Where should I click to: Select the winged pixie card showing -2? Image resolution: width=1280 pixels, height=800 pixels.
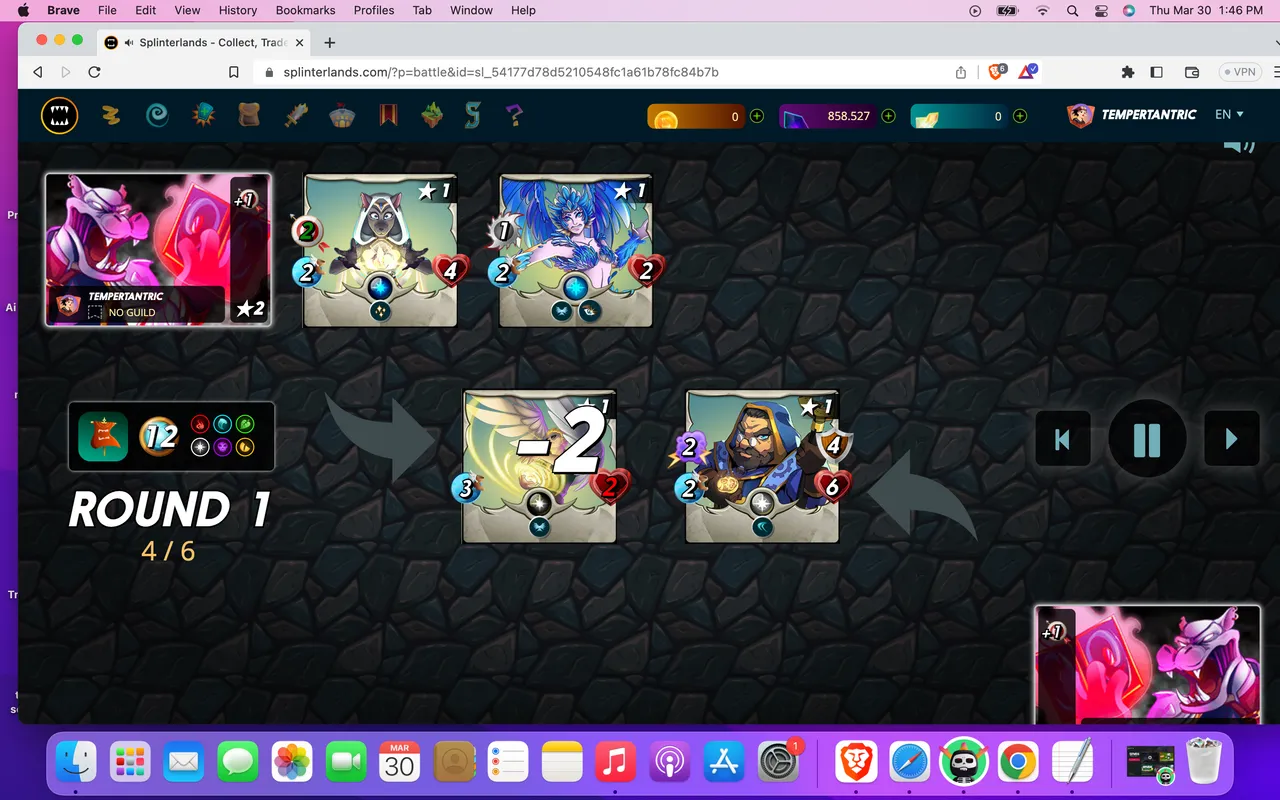click(x=540, y=467)
